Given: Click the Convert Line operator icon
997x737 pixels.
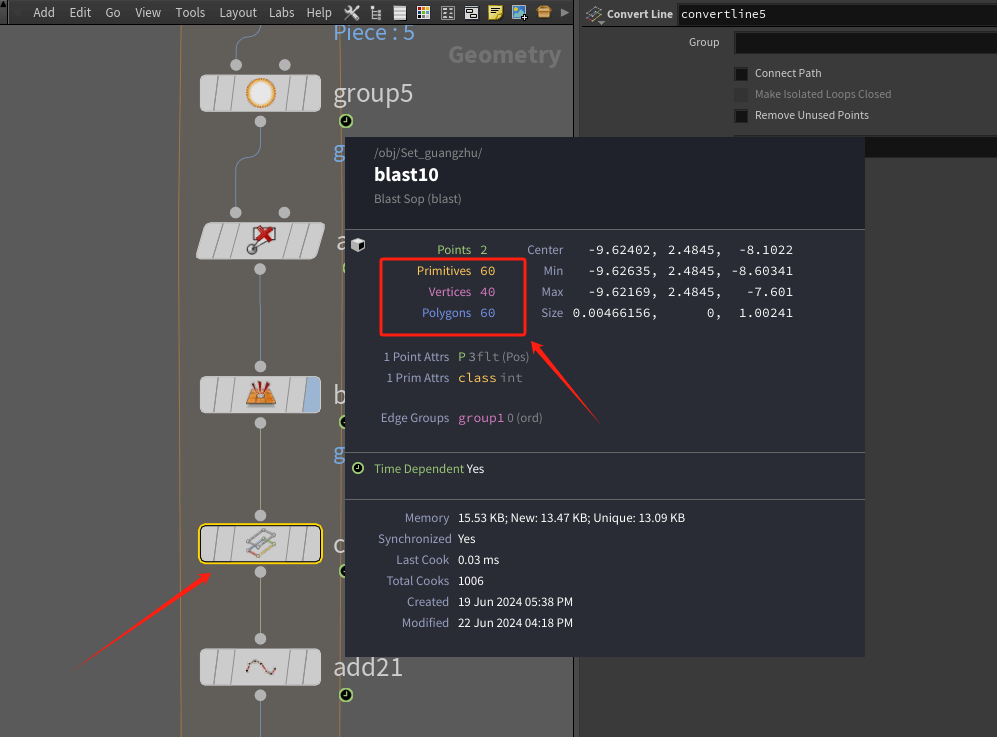Looking at the screenshot, I should (x=595, y=14).
